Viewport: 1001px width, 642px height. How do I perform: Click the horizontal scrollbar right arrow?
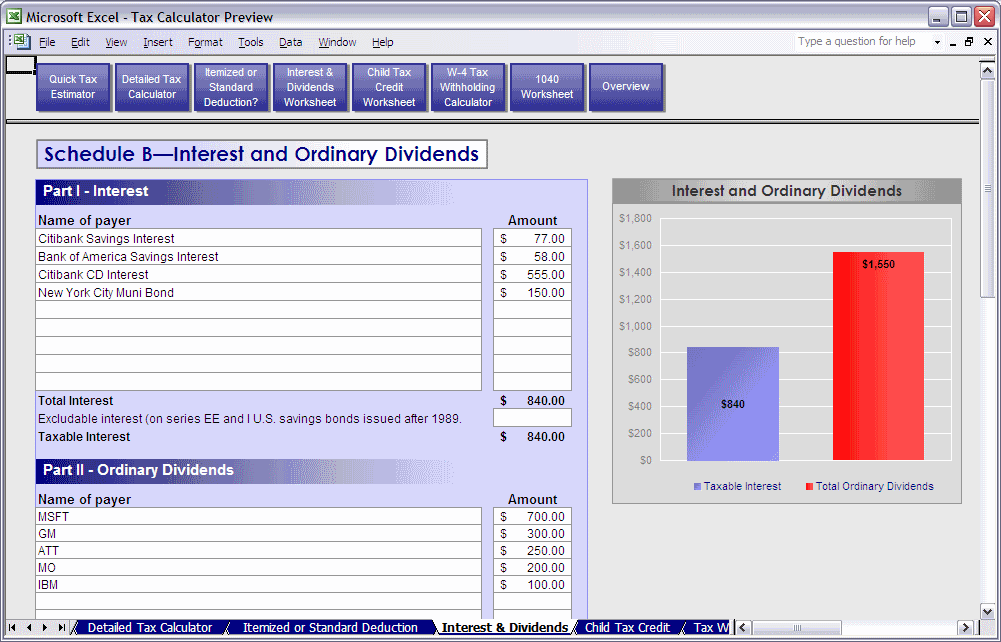pyautogui.click(x=965, y=627)
